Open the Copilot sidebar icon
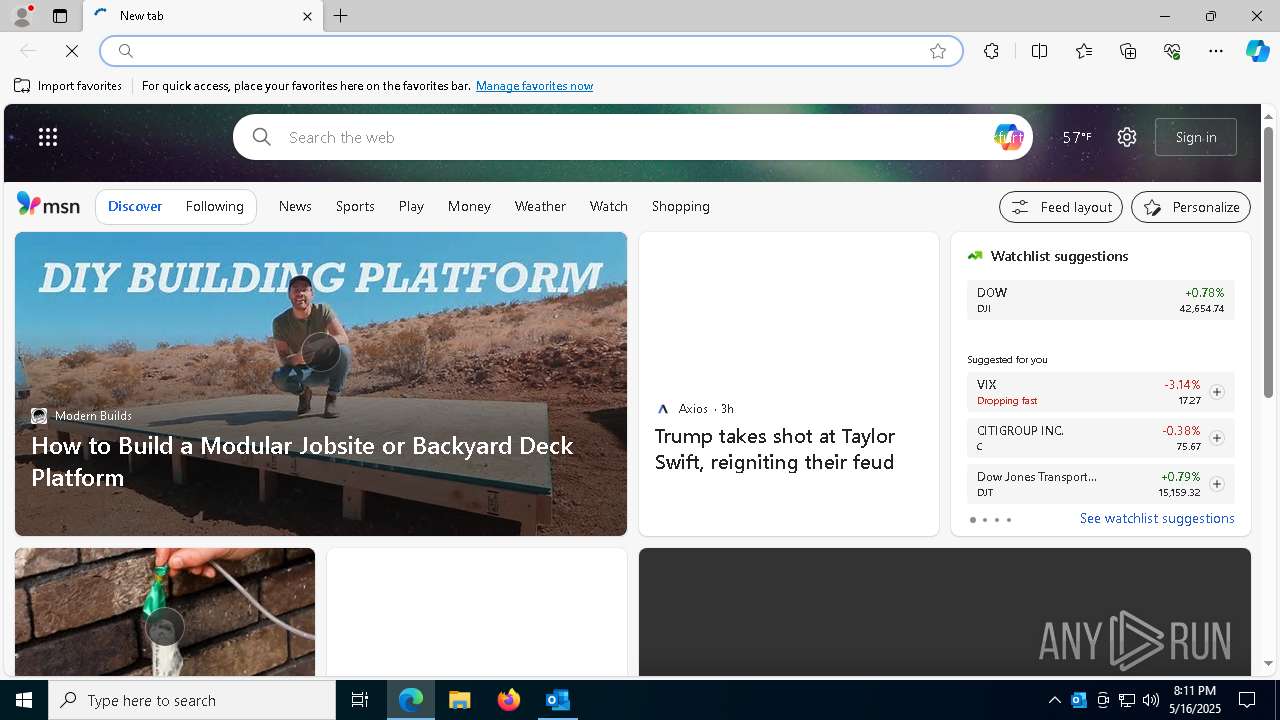Viewport: 1280px width, 720px height. tap(1257, 51)
